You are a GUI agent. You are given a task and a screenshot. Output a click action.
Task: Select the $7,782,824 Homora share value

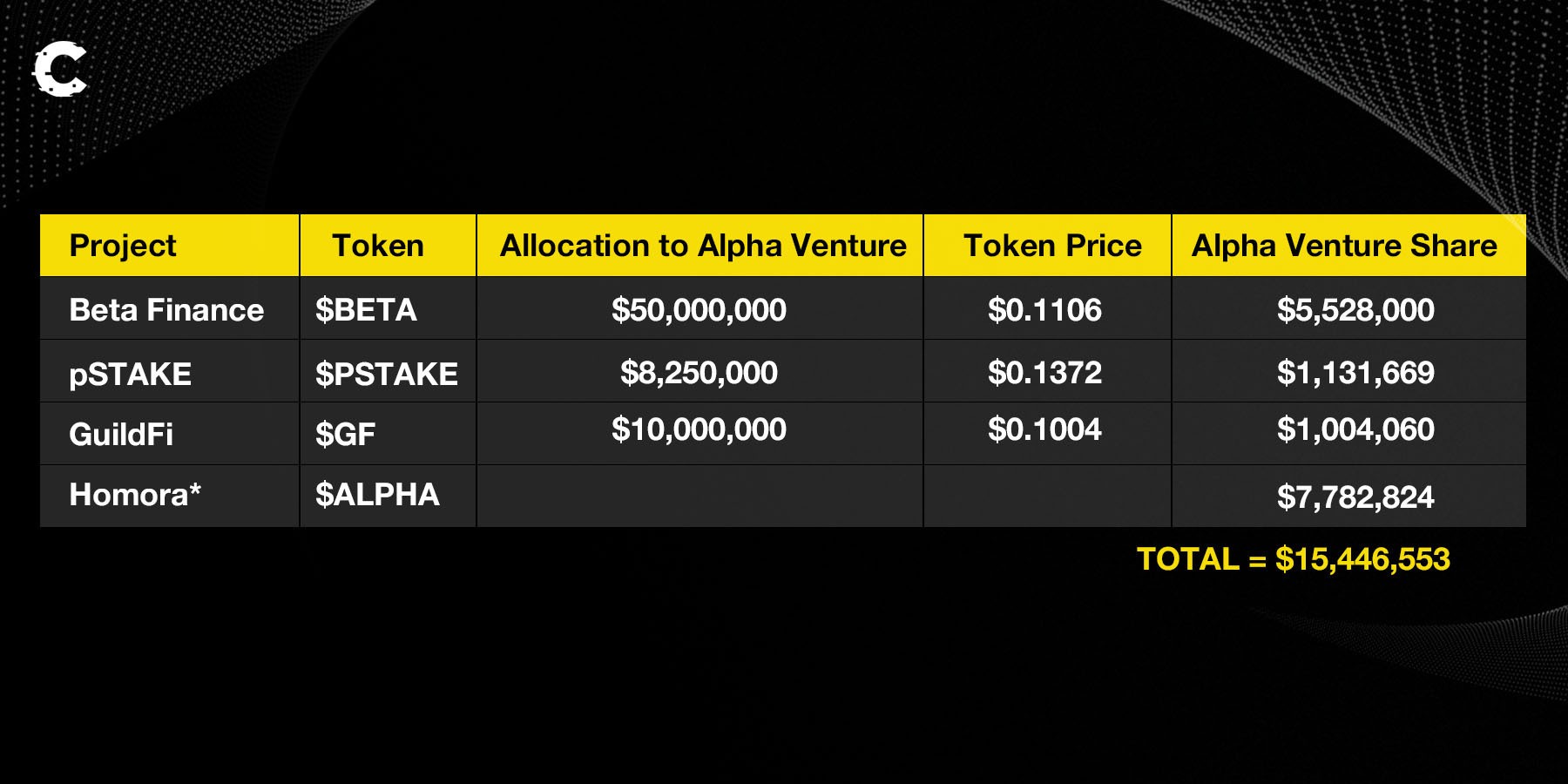click(1355, 497)
